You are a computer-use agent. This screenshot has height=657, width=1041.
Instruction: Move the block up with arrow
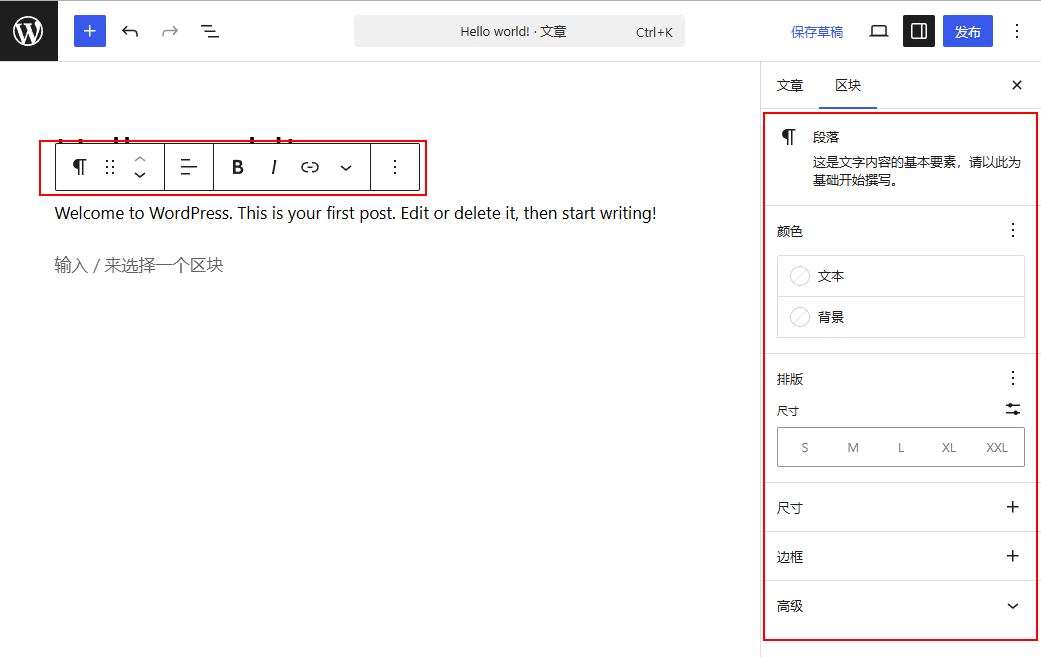coord(140,159)
